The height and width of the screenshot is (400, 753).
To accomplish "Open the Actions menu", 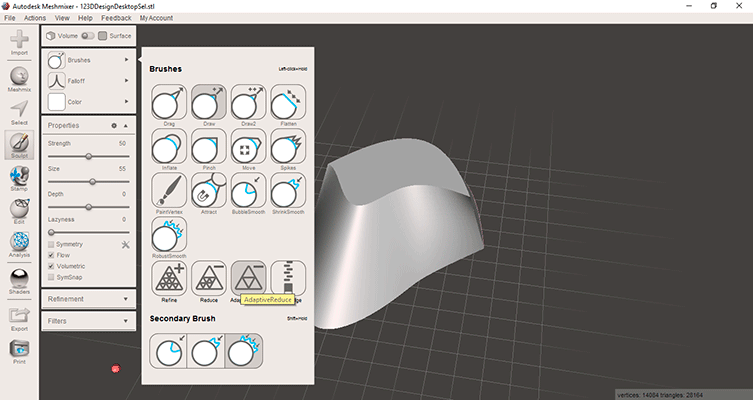I will [35, 18].
